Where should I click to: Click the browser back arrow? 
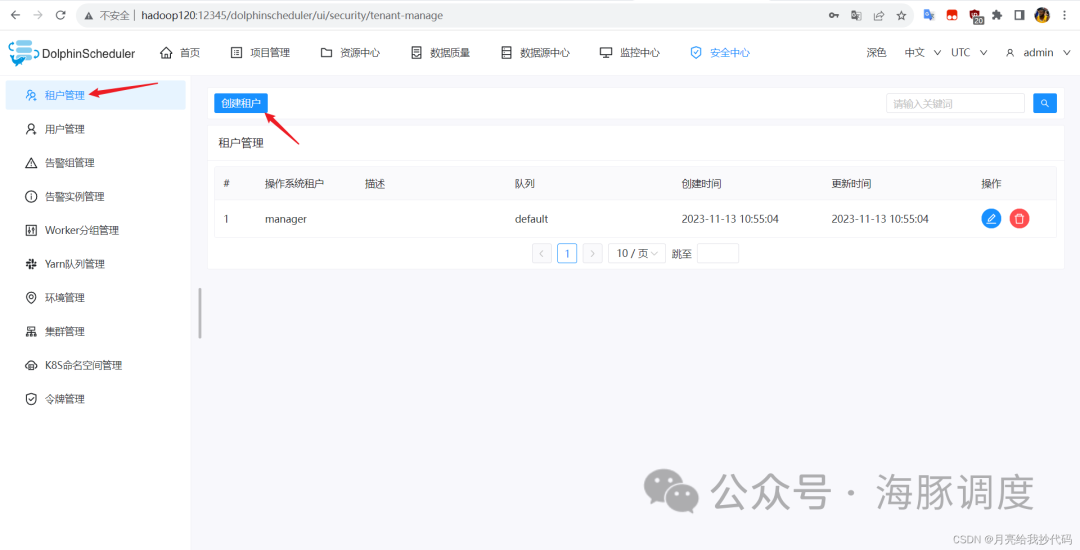[15, 15]
